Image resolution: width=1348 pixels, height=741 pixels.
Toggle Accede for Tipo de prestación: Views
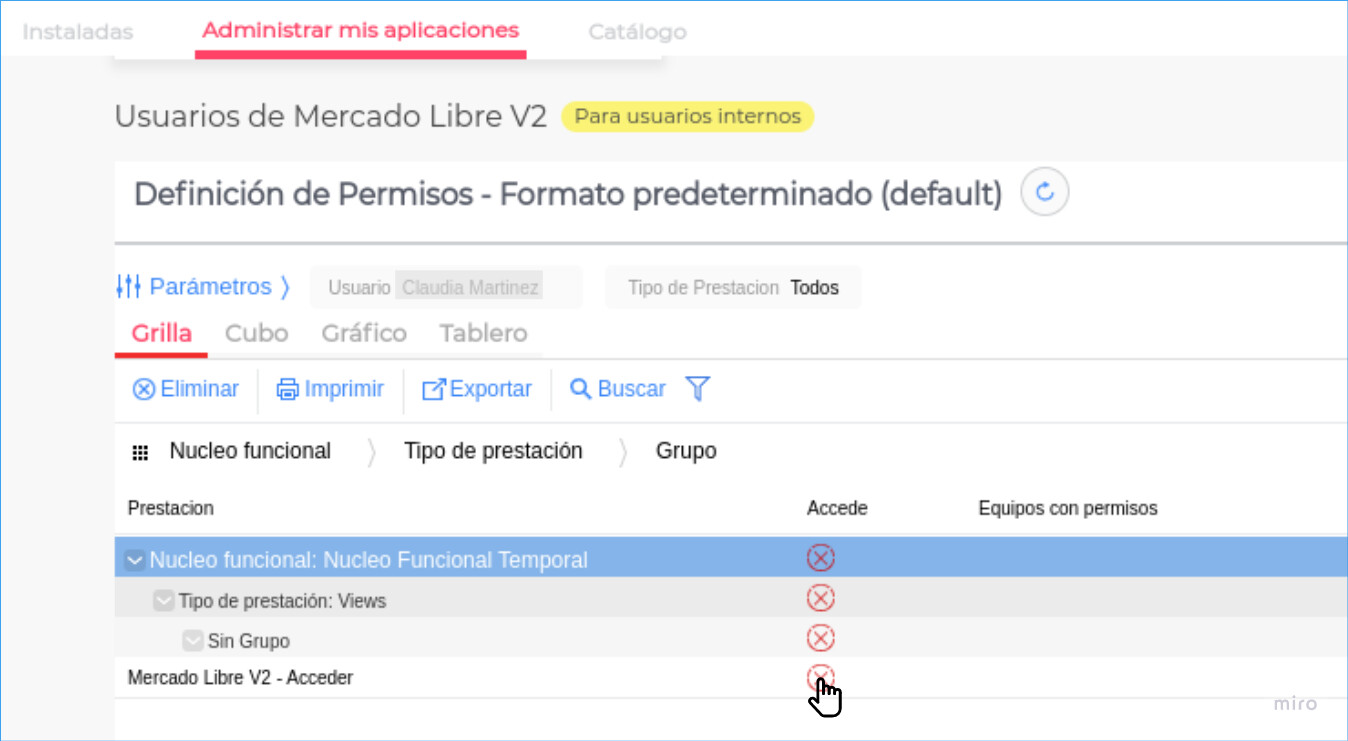pos(820,598)
